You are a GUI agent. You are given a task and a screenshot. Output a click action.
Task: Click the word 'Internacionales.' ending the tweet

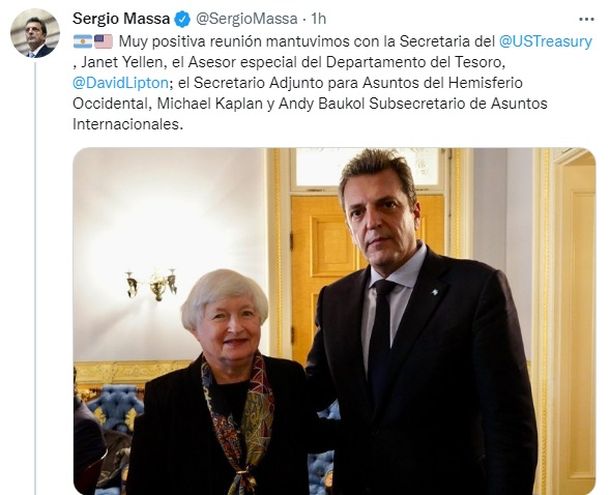tap(128, 124)
